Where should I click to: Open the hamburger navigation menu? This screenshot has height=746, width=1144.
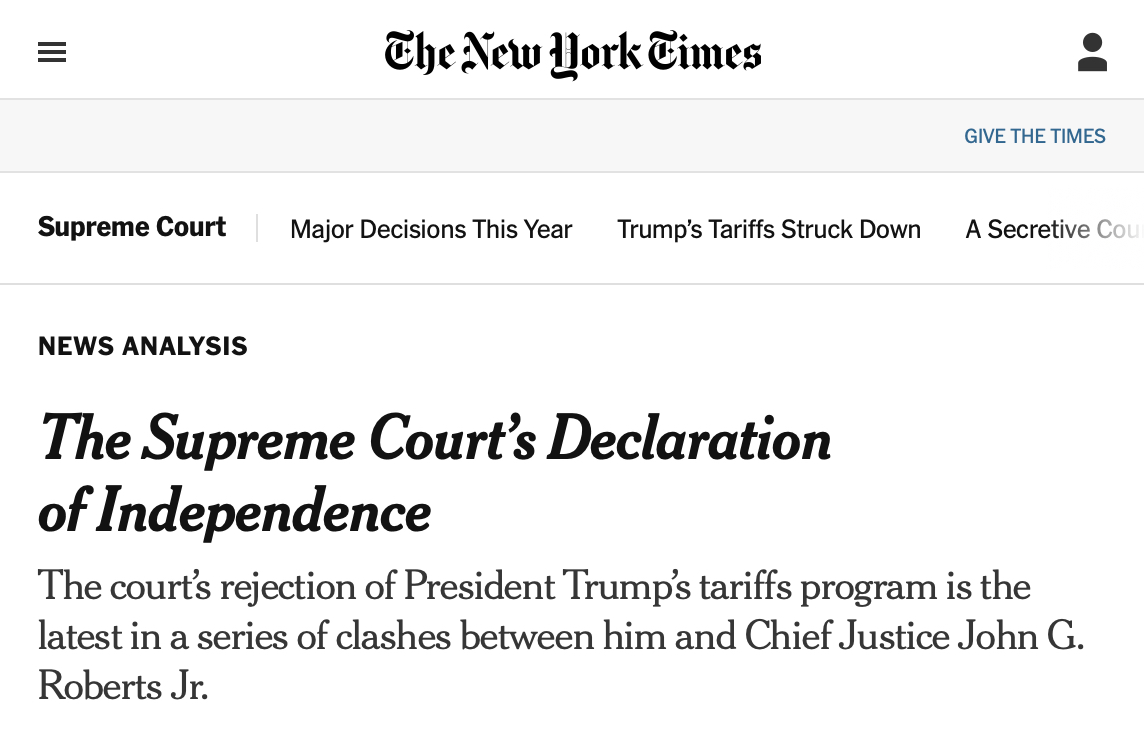(52, 52)
